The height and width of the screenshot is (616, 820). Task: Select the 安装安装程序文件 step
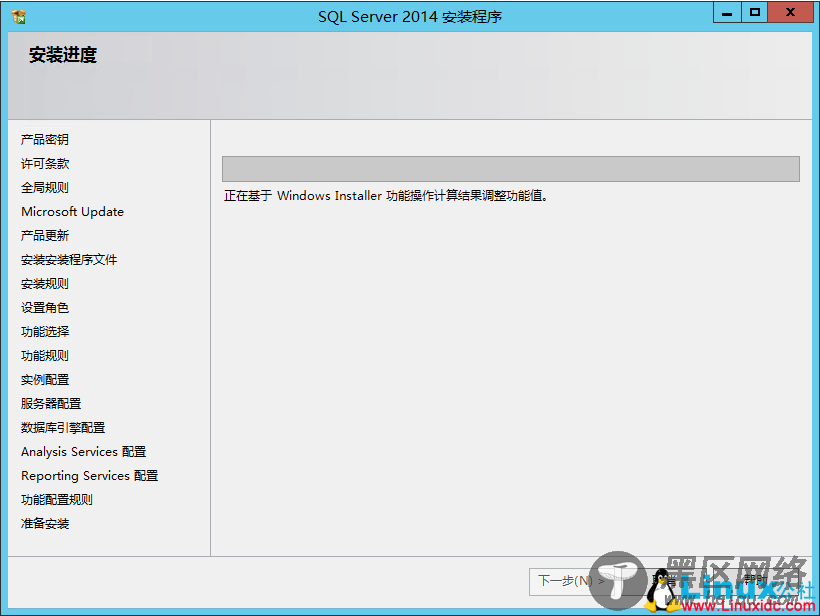point(69,260)
